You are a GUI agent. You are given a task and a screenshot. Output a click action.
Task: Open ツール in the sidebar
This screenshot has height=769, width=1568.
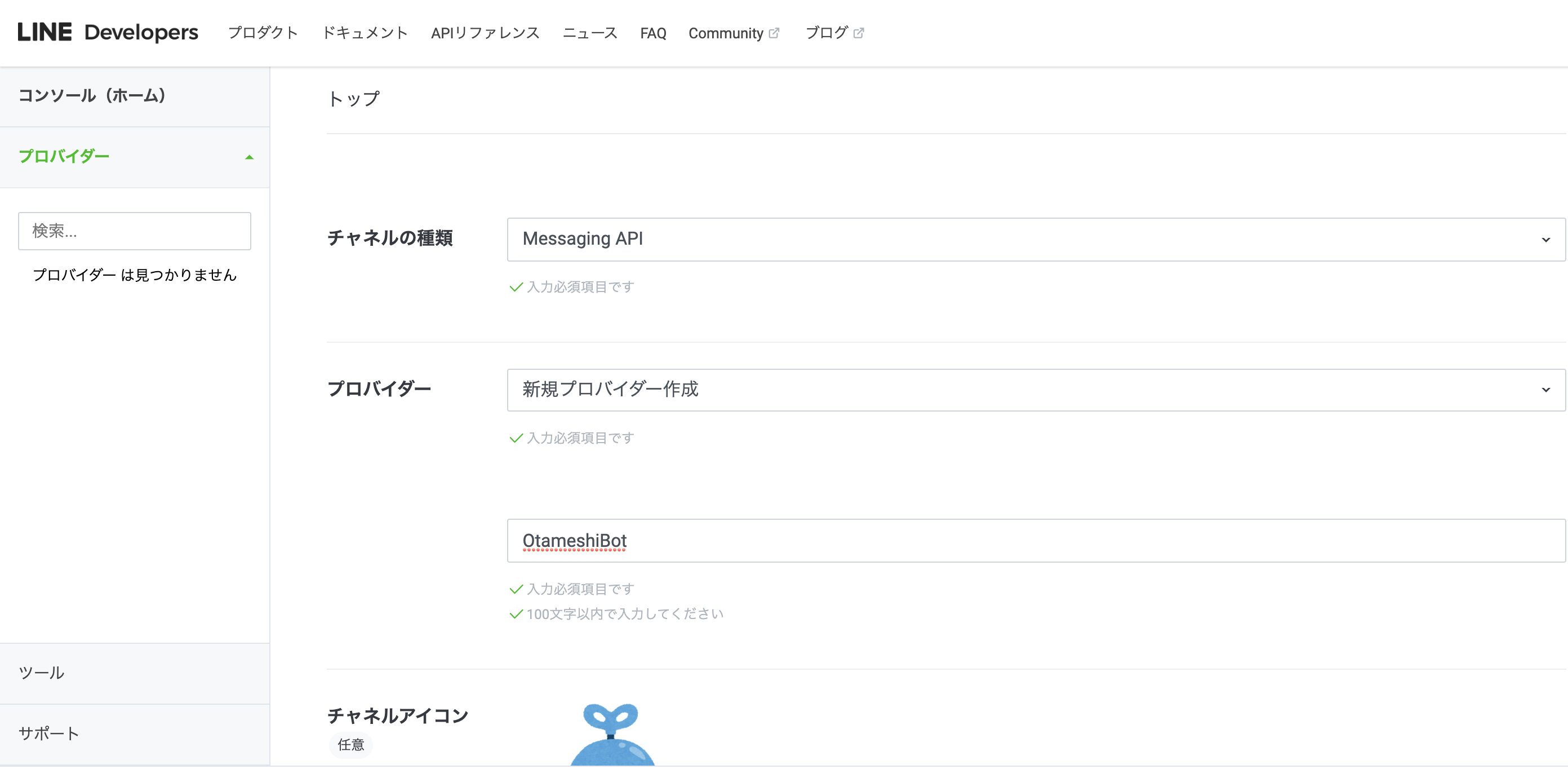tap(41, 673)
